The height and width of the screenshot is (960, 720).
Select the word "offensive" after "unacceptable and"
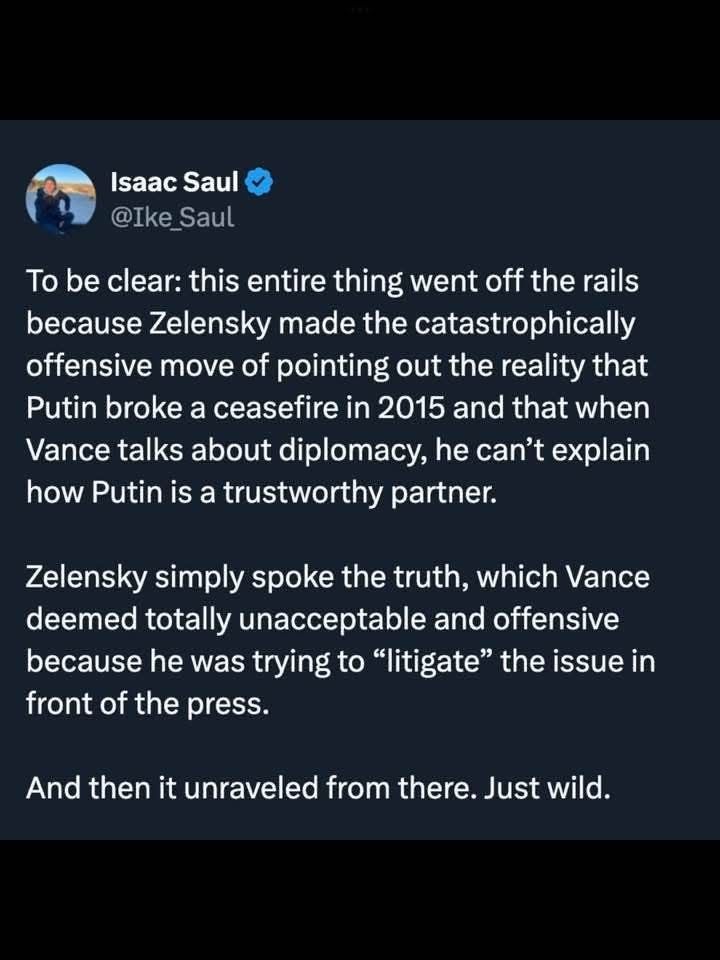556,620
